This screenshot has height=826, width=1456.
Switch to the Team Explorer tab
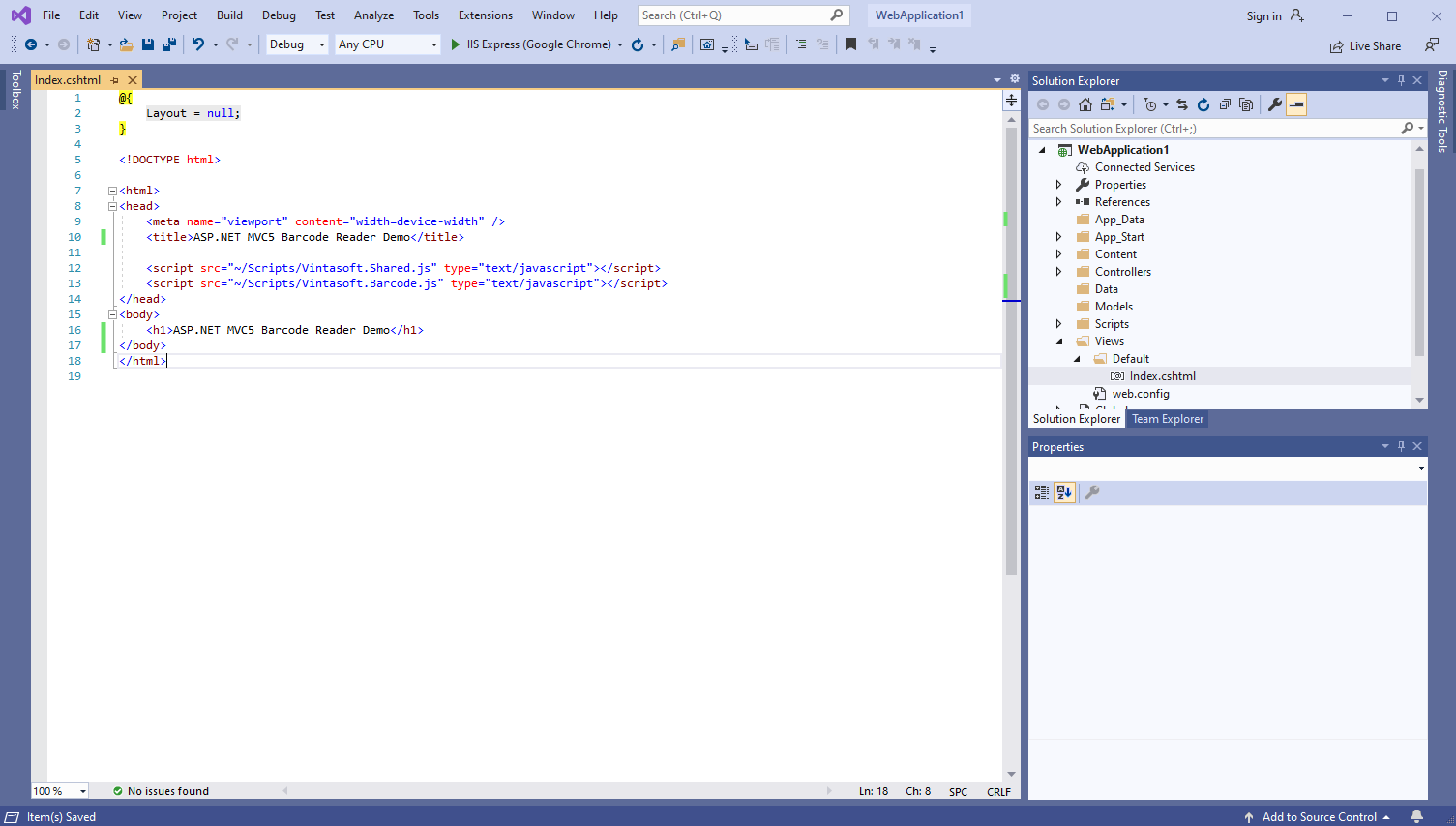click(x=1168, y=419)
